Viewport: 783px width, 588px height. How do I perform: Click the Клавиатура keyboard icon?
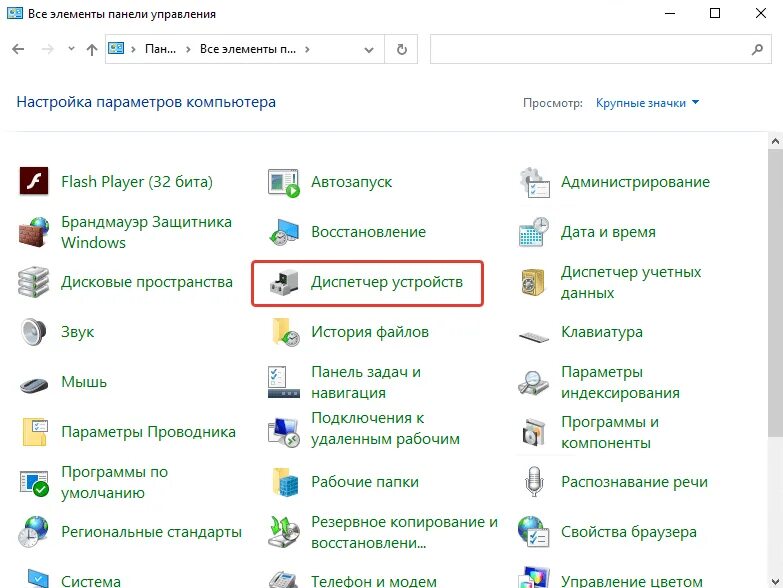(x=533, y=337)
